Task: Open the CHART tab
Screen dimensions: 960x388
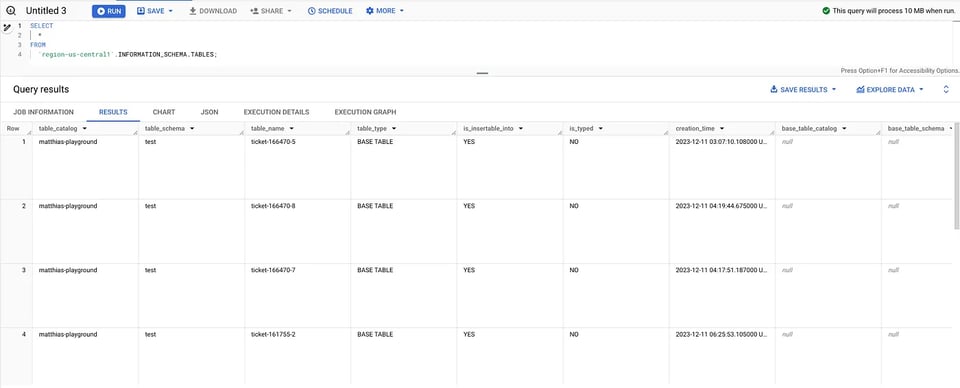Action: 164,112
